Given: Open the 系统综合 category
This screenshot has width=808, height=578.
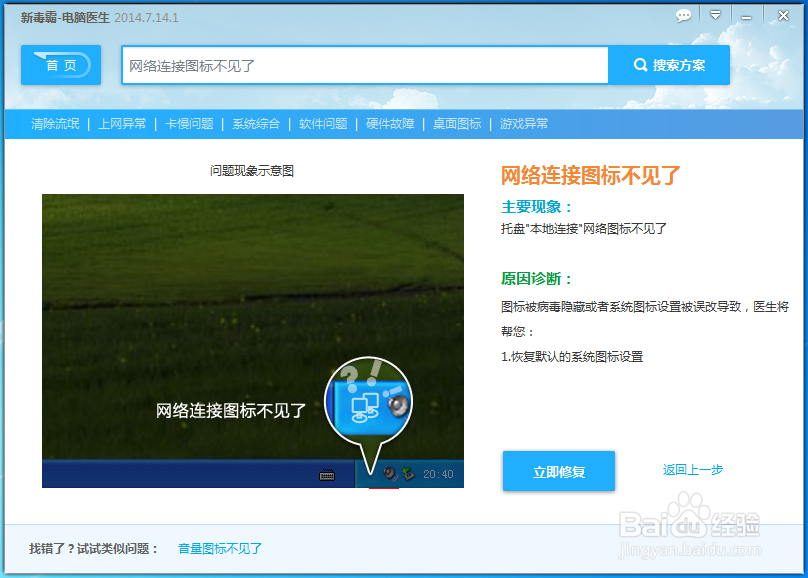Looking at the screenshot, I should click(x=256, y=124).
